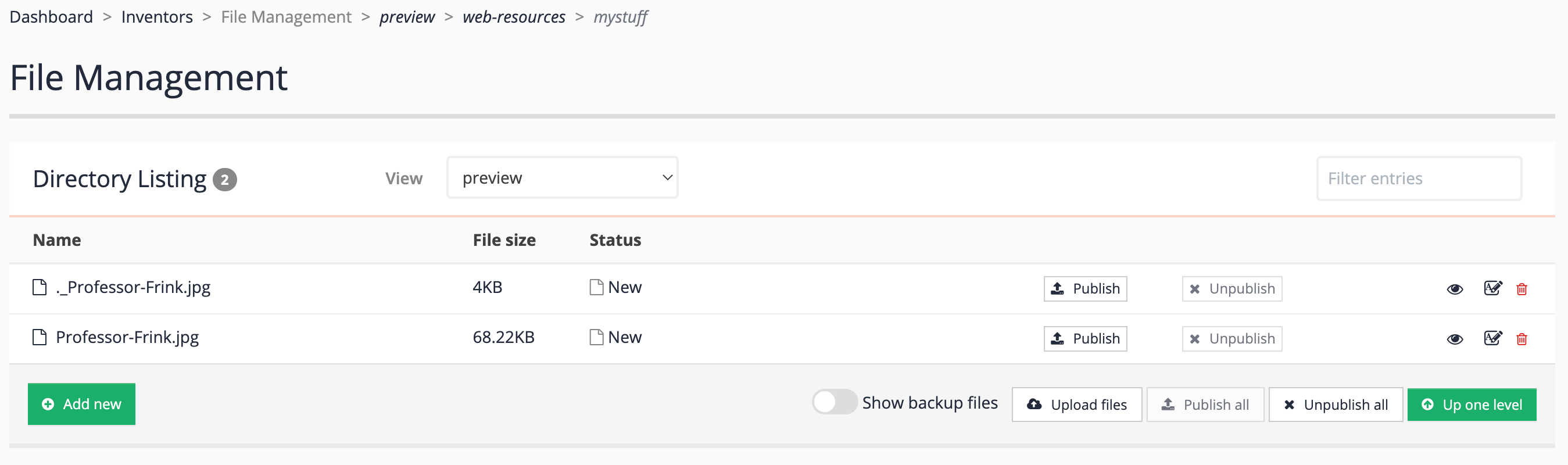Click Publish all
This screenshot has height=465, width=1568.
point(1205,405)
